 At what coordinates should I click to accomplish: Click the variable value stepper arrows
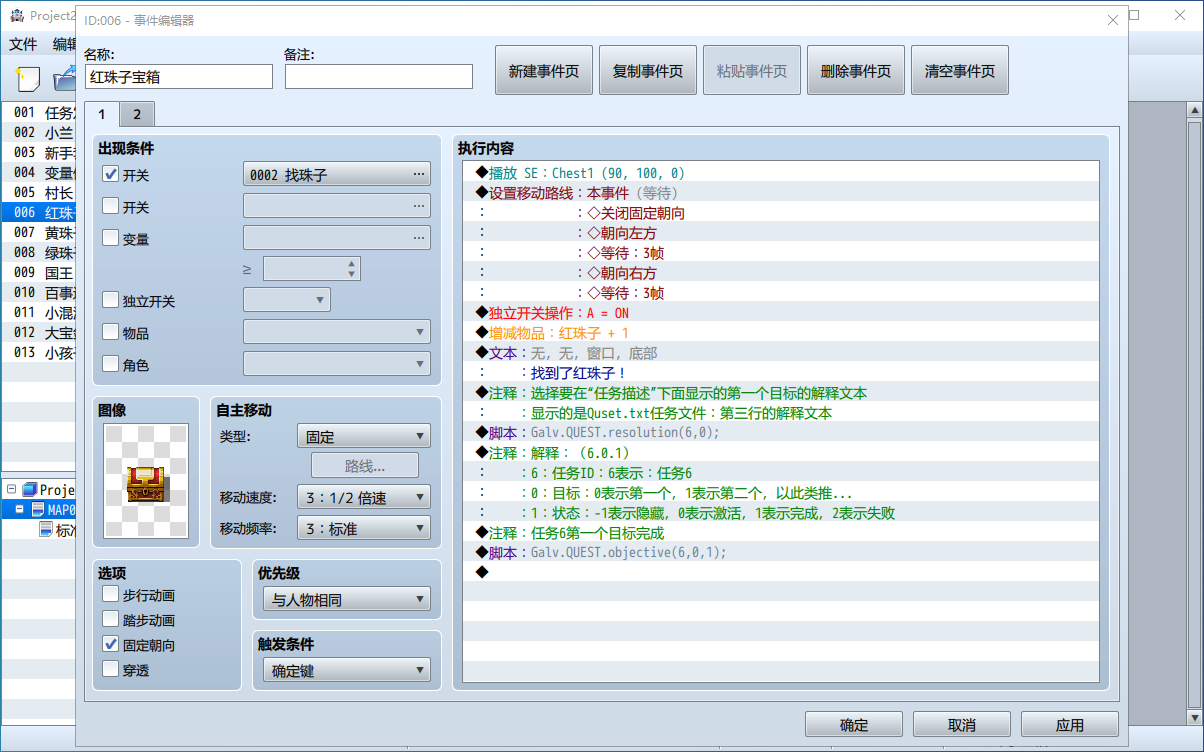pos(351,269)
